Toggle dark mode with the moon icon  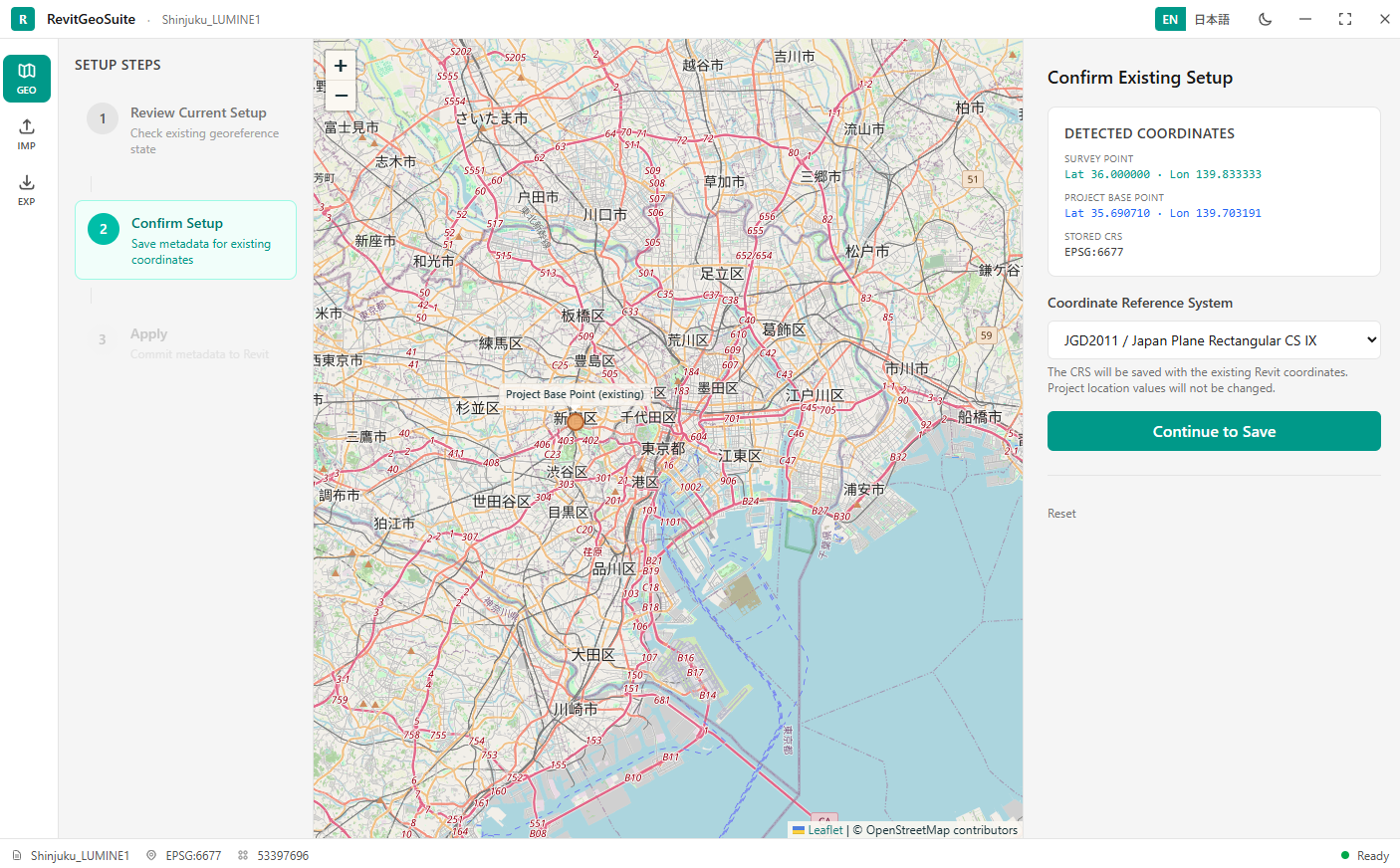(x=1266, y=19)
